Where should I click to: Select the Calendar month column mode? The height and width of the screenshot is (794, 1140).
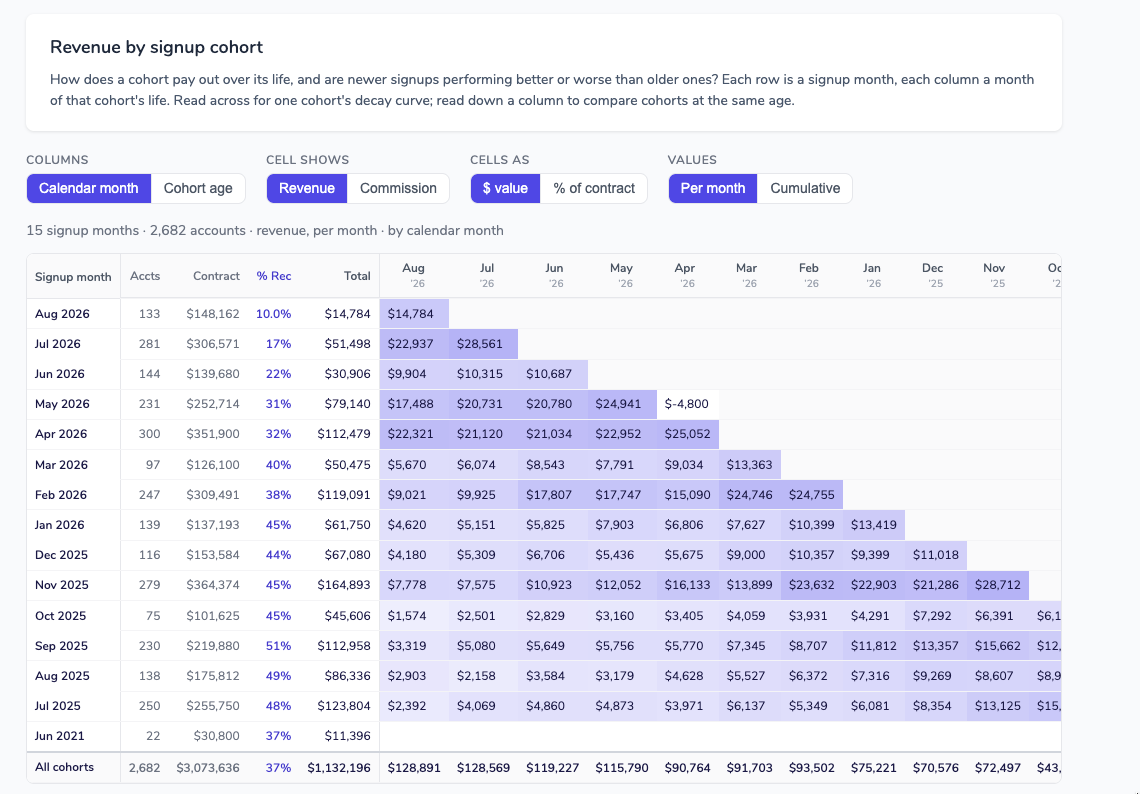pyautogui.click(x=89, y=188)
